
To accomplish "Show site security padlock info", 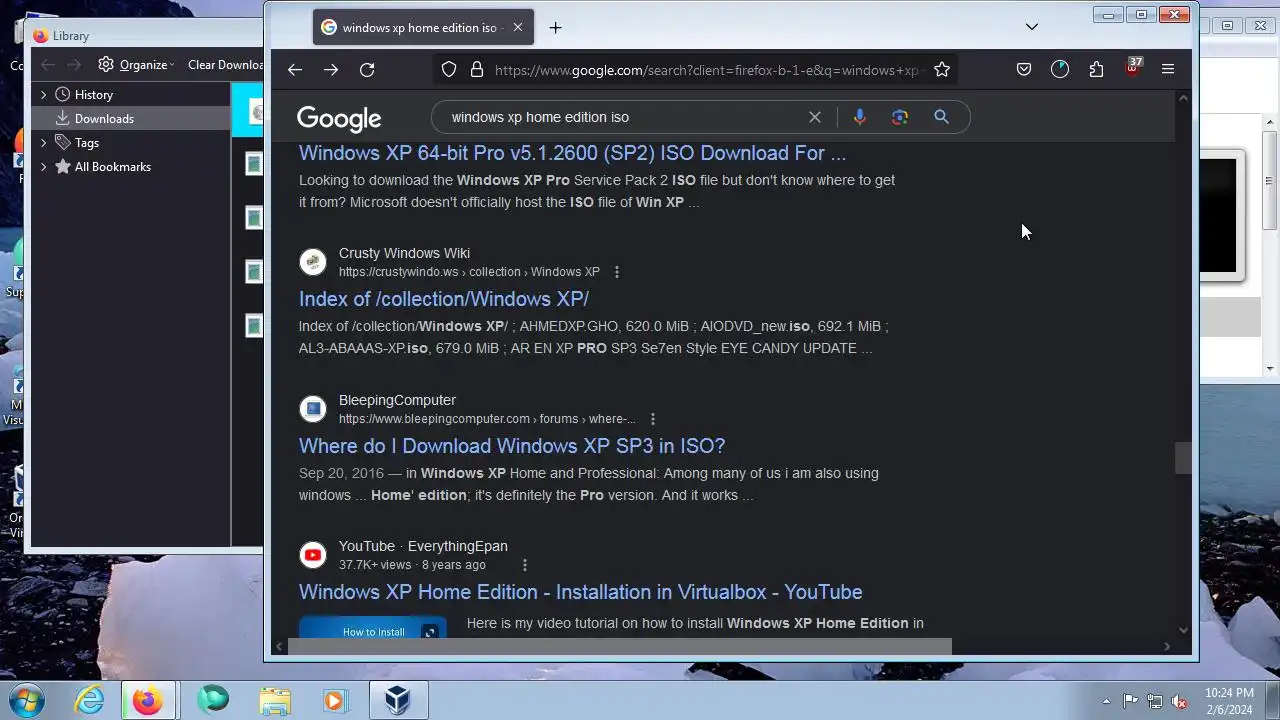I will coord(477,70).
